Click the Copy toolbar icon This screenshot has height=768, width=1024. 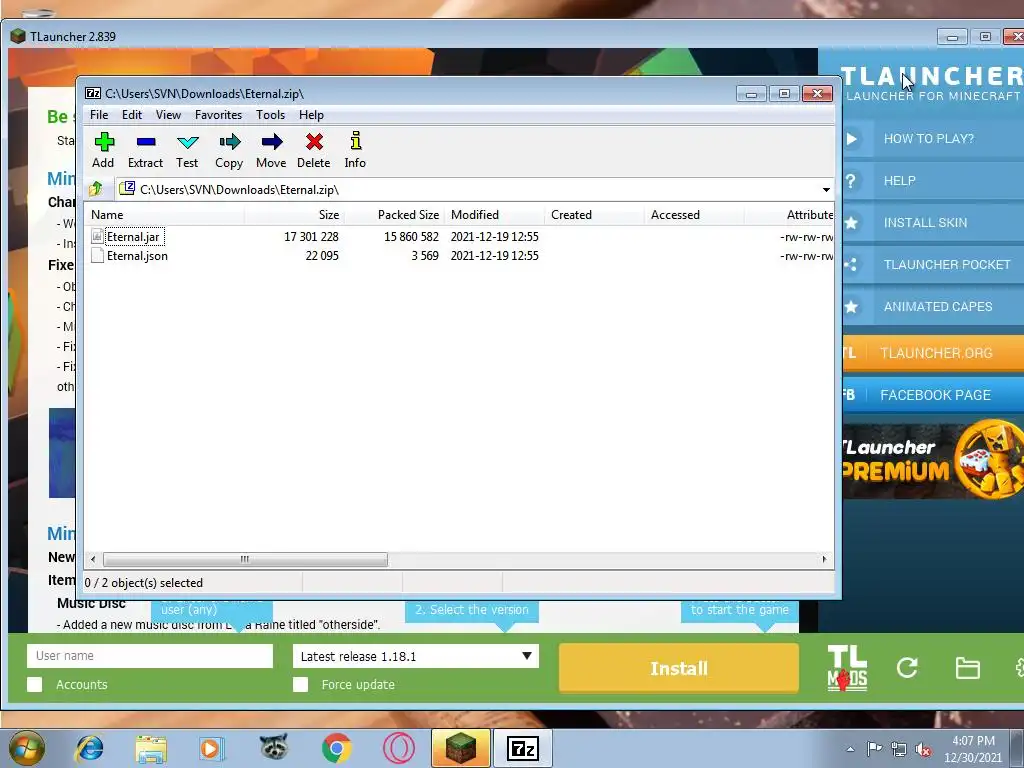point(229,150)
